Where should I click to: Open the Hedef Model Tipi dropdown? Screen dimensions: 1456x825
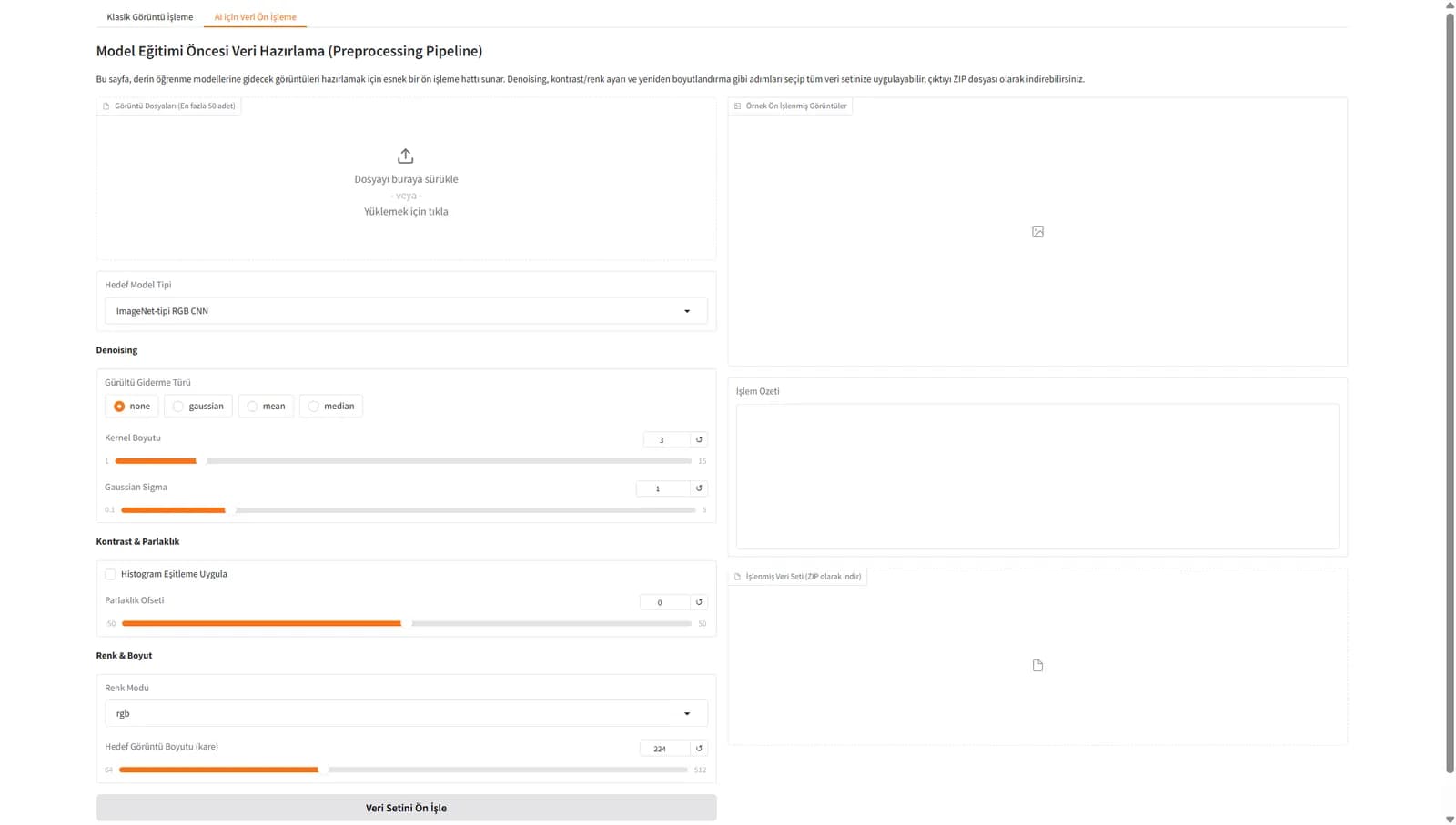(406, 311)
